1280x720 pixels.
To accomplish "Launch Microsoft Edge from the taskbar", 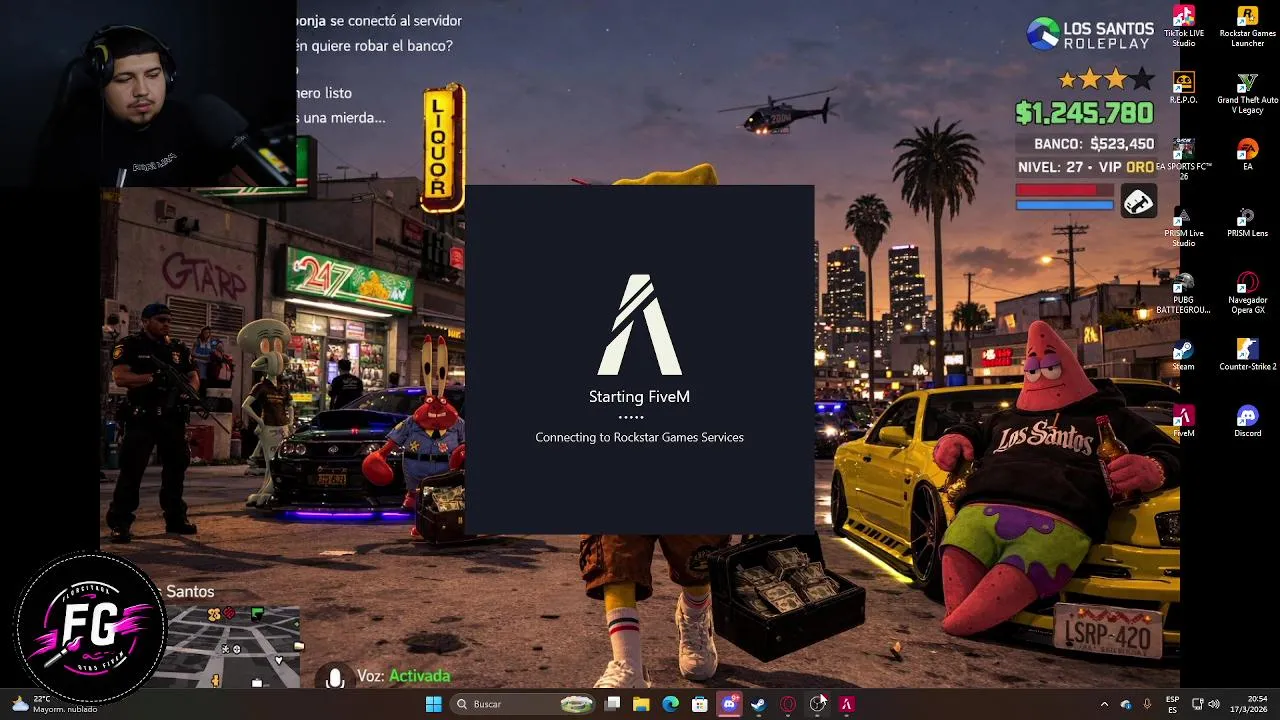I will [x=670, y=704].
